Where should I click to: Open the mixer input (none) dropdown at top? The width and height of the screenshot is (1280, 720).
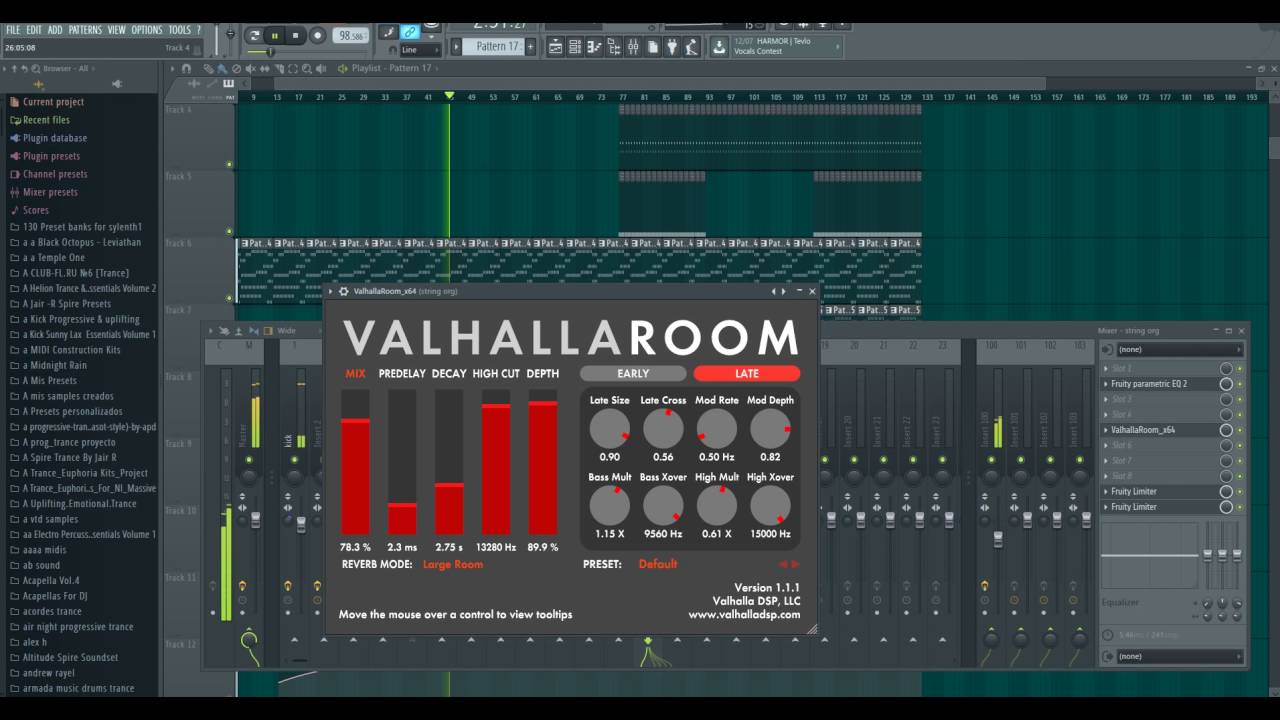1180,349
